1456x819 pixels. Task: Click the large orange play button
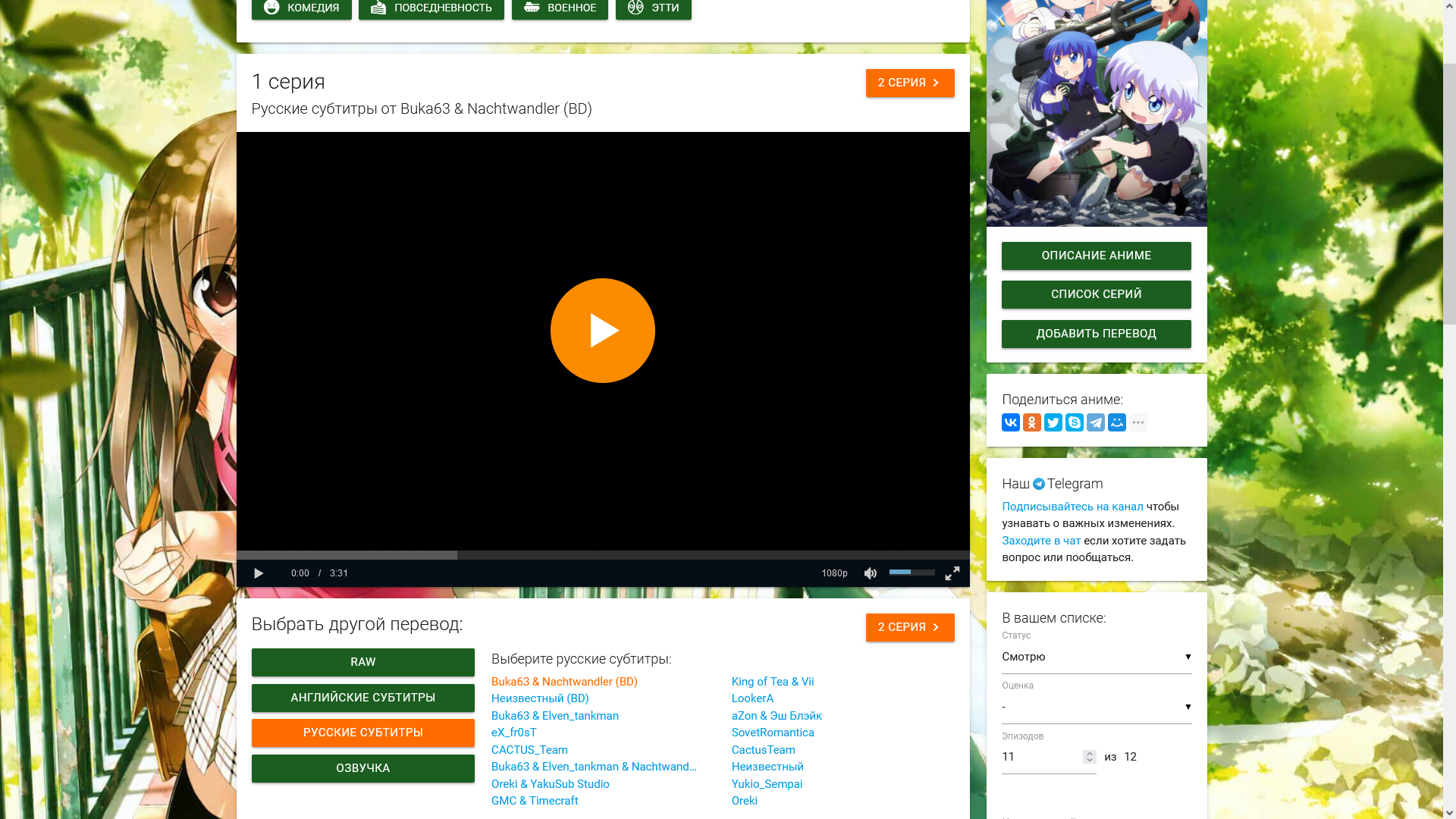pyautogui.click(x=602, y=331)
